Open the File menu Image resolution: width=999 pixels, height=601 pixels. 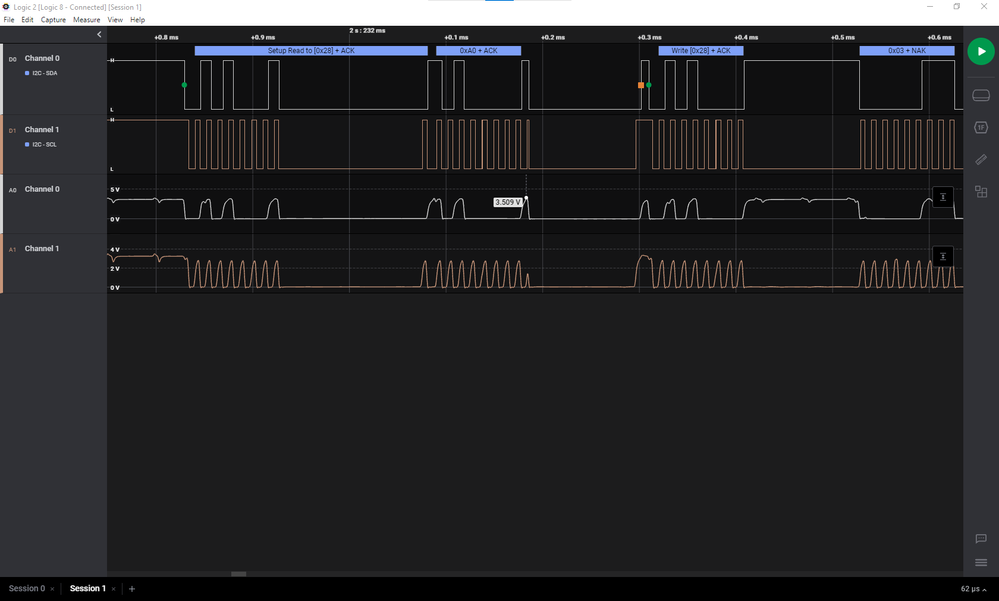[x=9, y=20]
